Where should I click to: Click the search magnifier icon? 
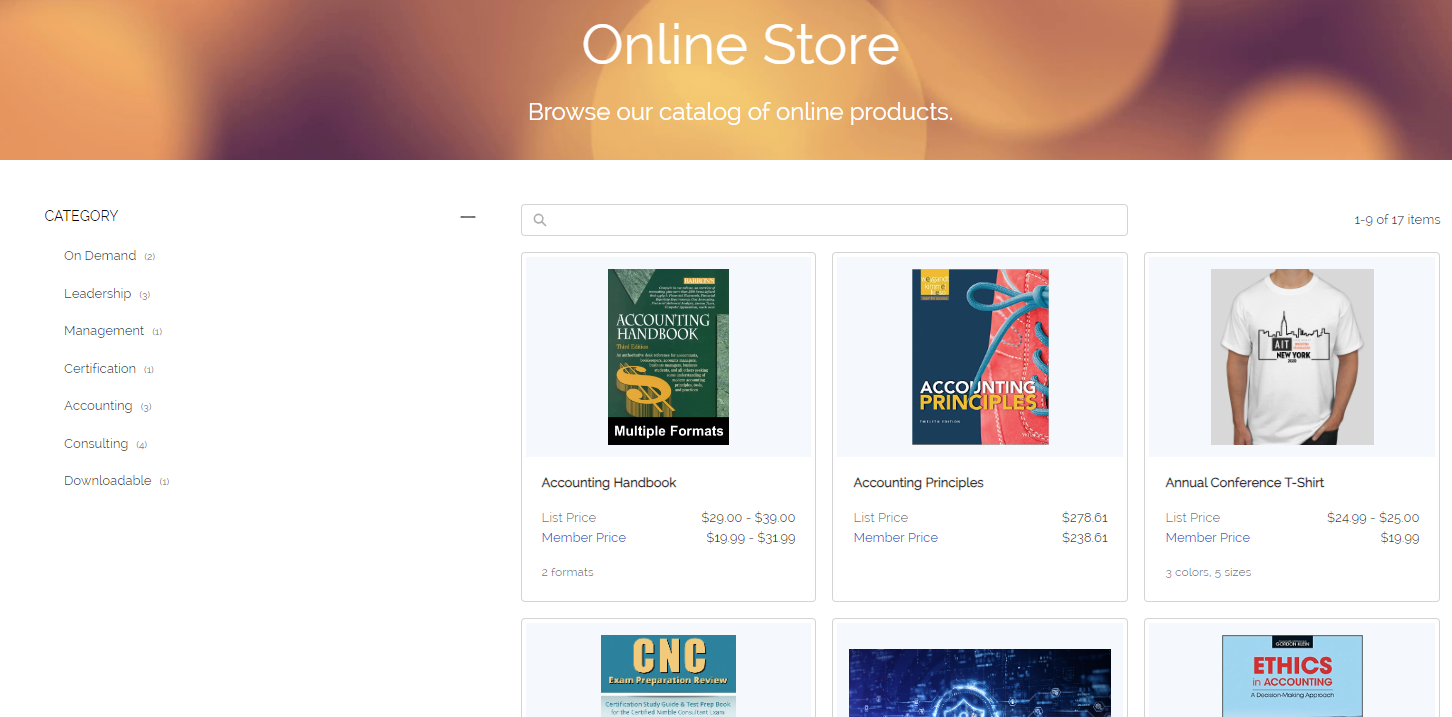click(540, 220)
